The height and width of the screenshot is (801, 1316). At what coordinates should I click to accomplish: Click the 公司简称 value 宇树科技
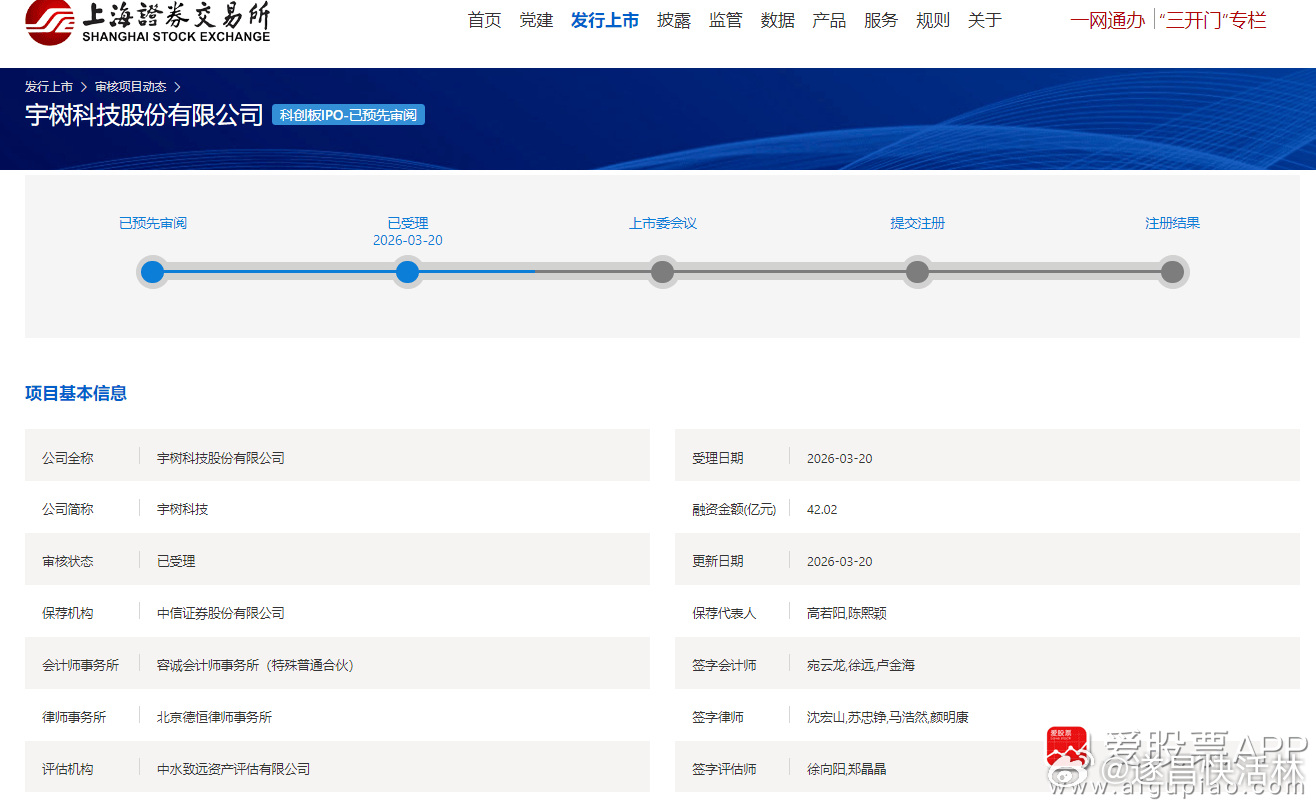click(183, 509)
